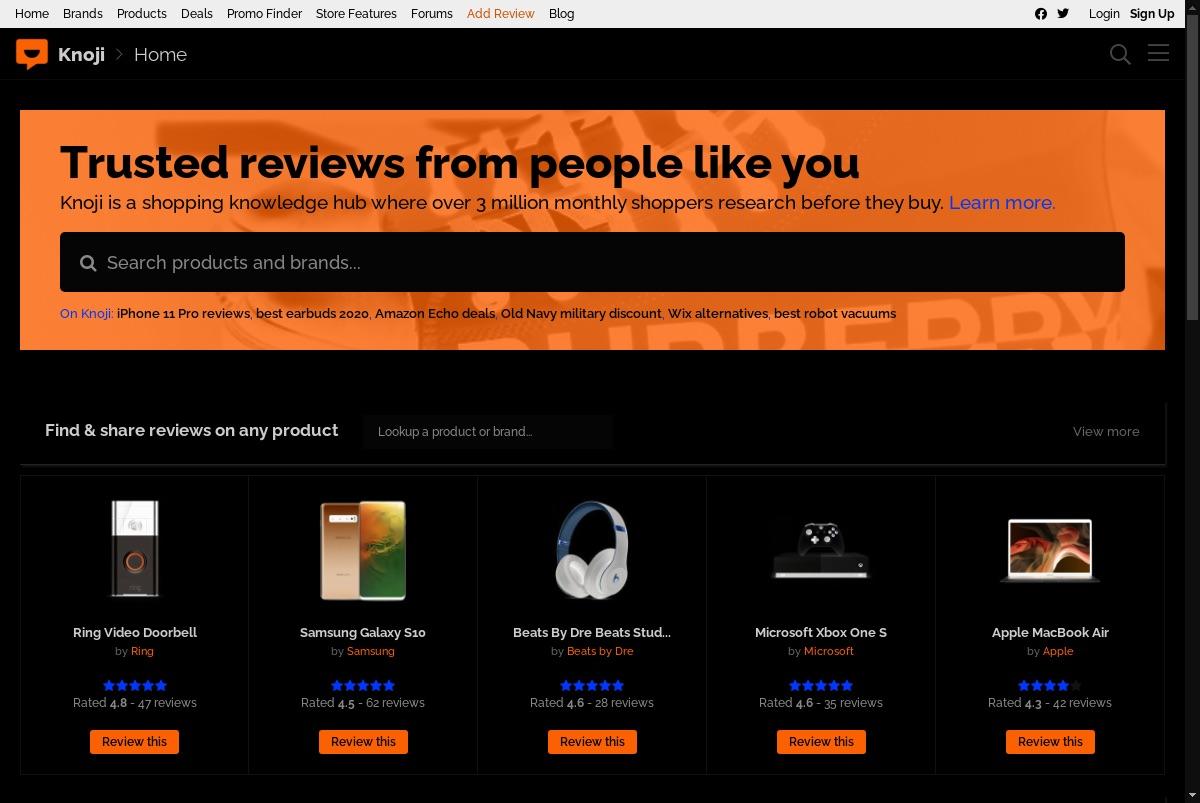Open Ring brand link

[142, 651]
